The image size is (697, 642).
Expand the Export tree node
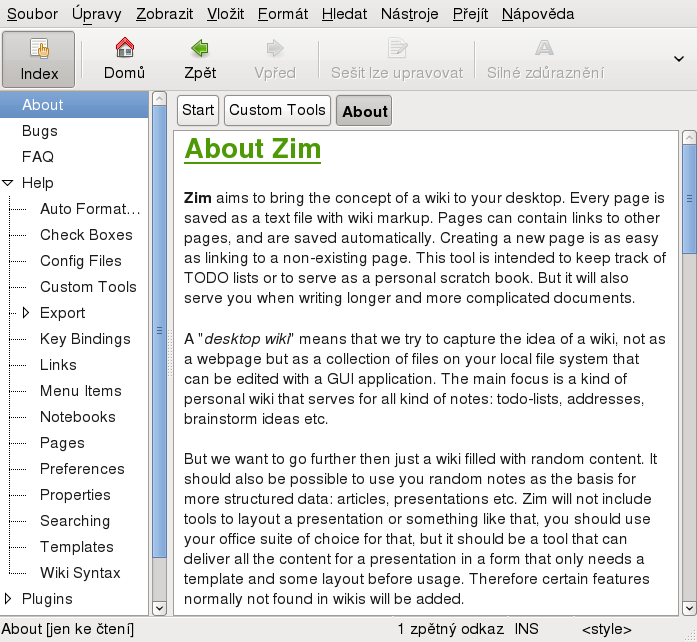click(x=26, y=313)
